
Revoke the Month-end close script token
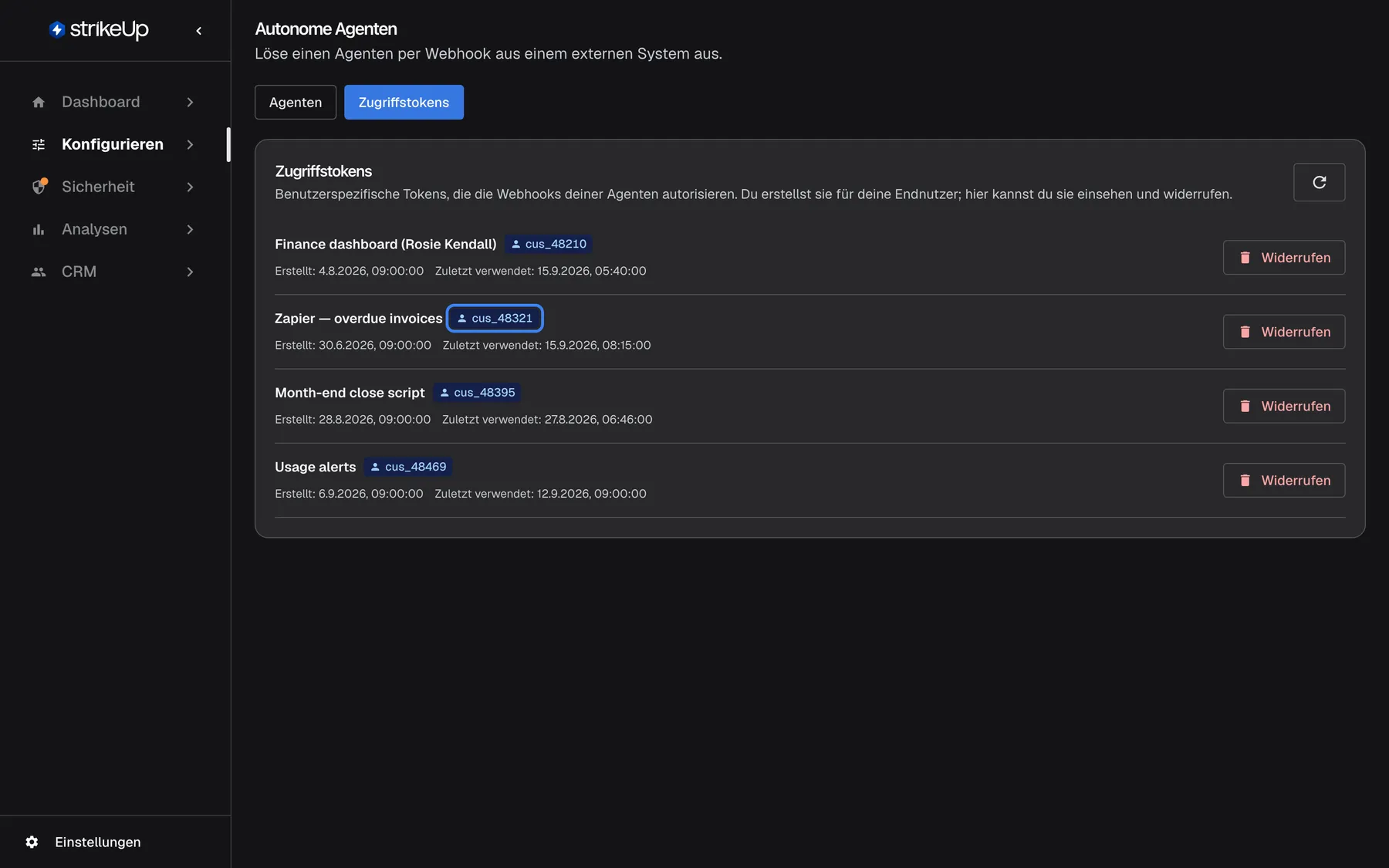(1284, 406)
